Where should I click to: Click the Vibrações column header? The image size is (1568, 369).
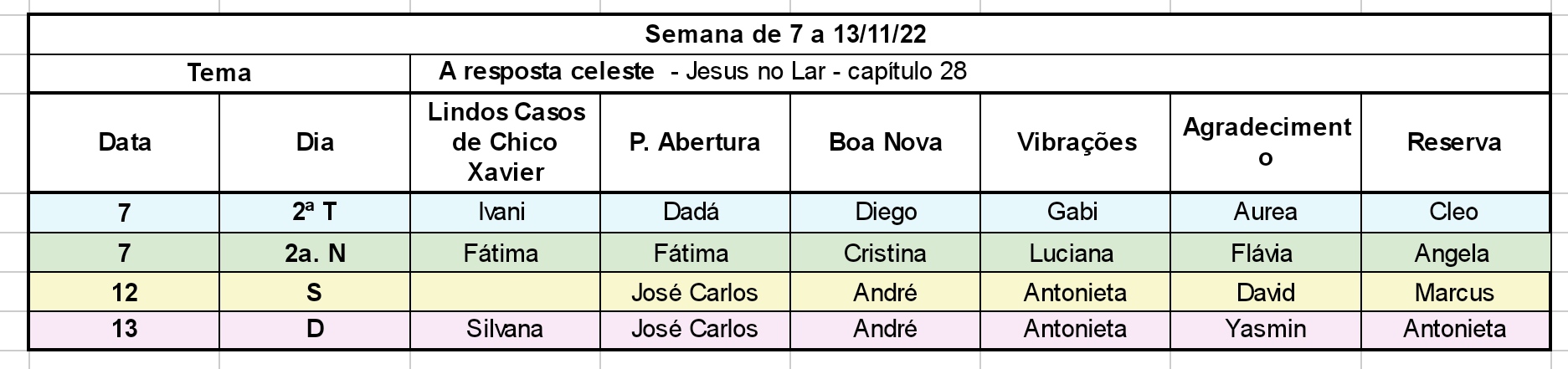pos(1076,142)
